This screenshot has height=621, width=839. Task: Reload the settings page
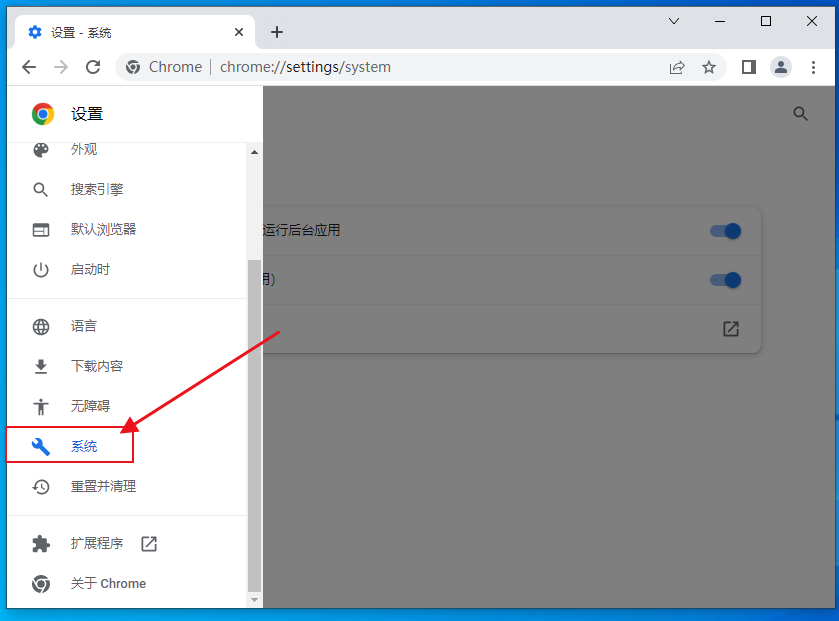tap(93, 67)
